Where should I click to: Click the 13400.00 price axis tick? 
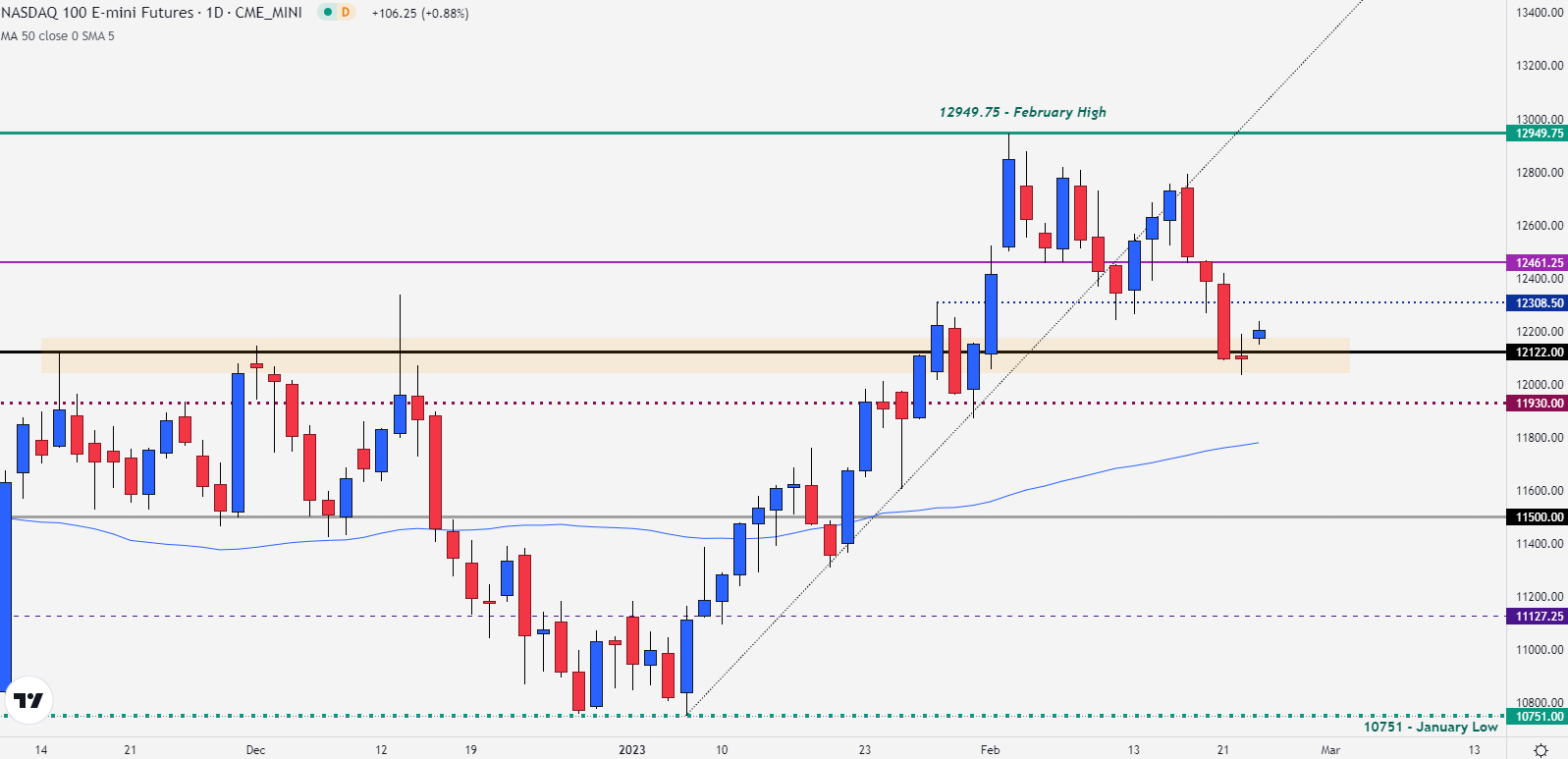pyautogui.click(x=1540, y=13)
